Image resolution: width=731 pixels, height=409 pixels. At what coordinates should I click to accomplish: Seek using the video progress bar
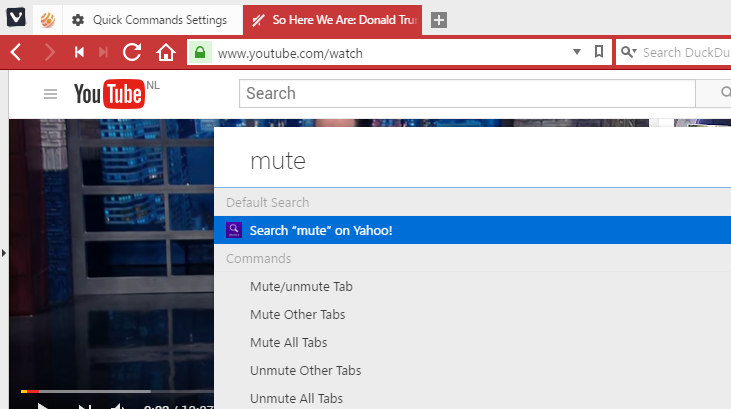[117, 391]
